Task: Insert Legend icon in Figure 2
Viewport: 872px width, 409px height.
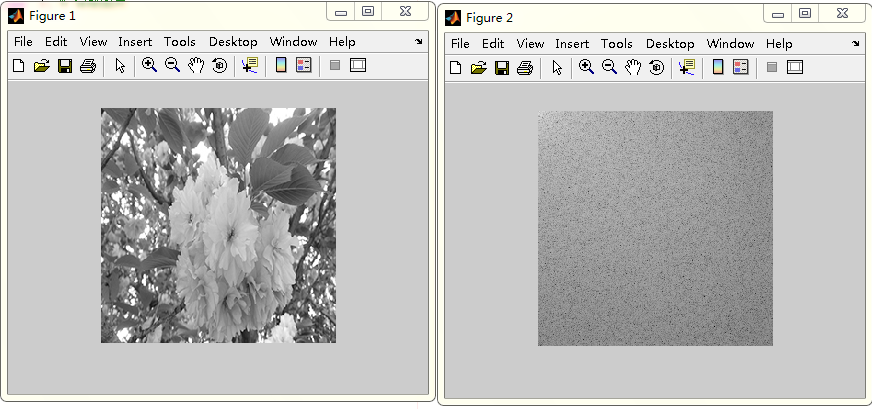Action: point(741,67)
